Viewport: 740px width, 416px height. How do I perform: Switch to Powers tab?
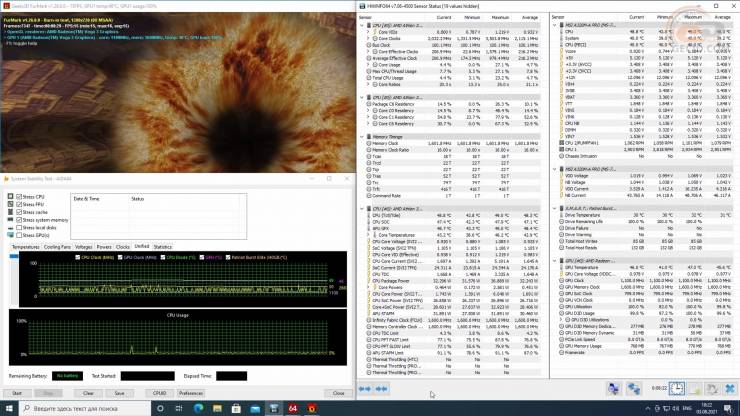104,247
